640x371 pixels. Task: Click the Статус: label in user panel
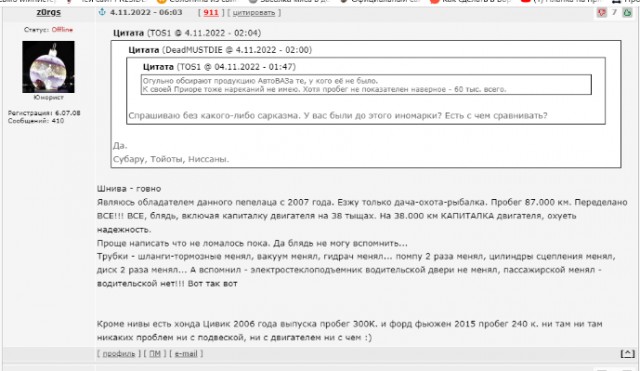pyautogui.click(x=36, y=30)
